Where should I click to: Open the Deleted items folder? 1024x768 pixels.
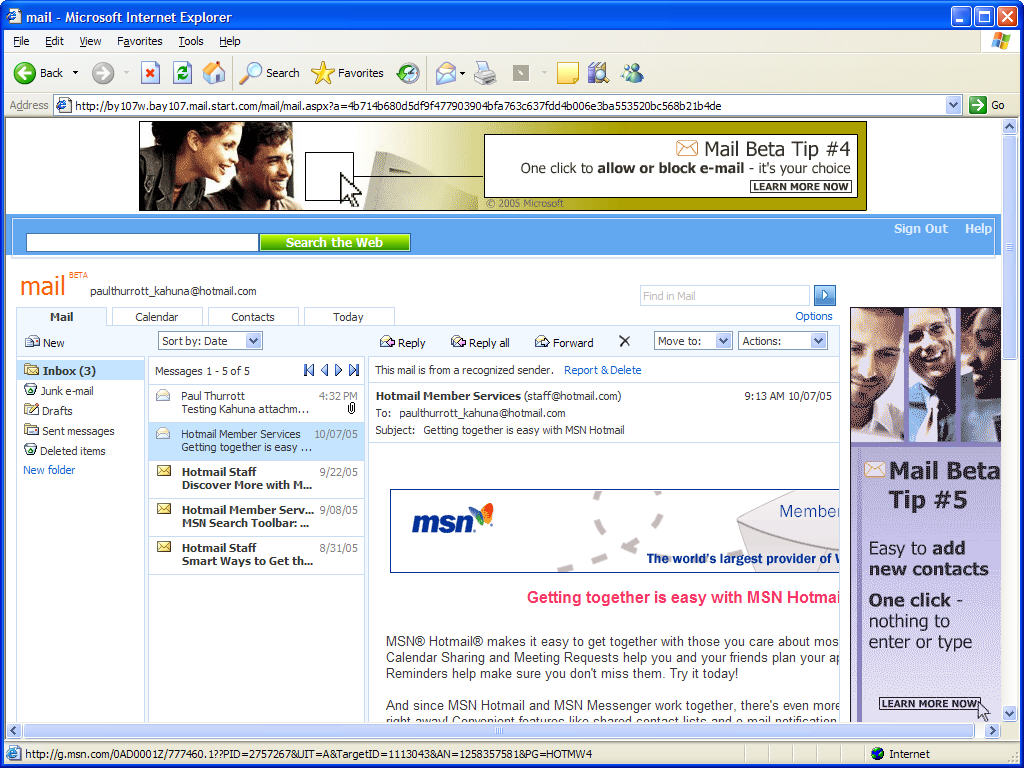tap(65, 451)
